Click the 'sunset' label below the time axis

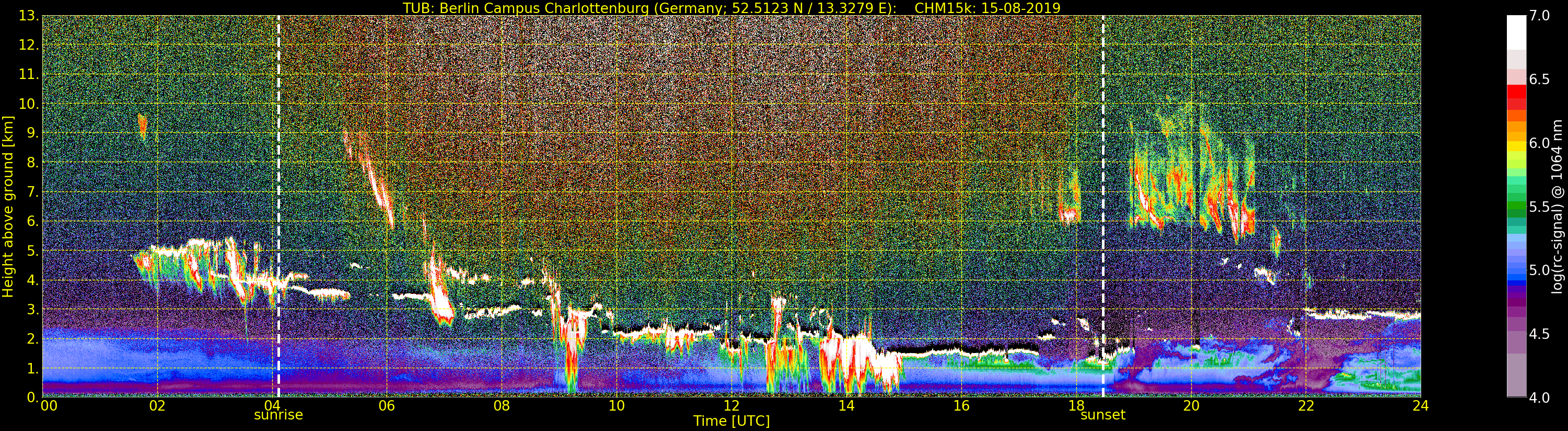tap(1103, 415)
